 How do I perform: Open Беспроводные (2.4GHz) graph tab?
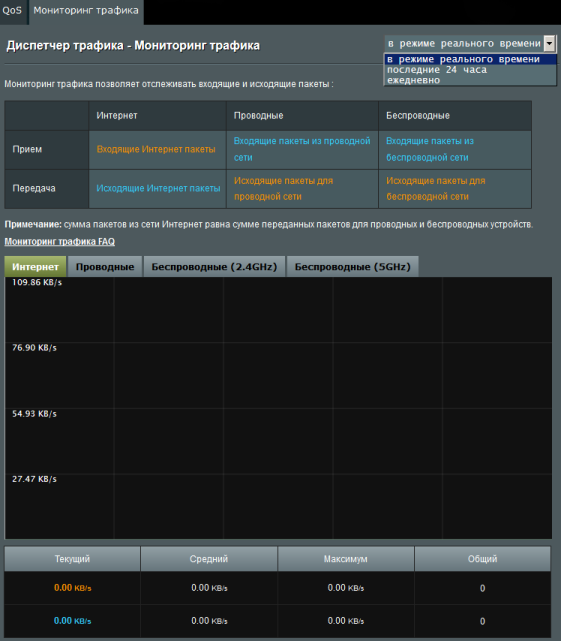click(x=214, y=267)
